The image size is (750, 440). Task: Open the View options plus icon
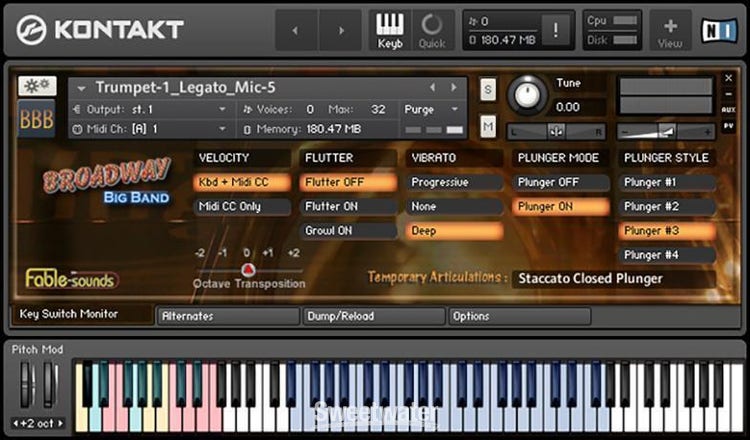tap(670, 30)
